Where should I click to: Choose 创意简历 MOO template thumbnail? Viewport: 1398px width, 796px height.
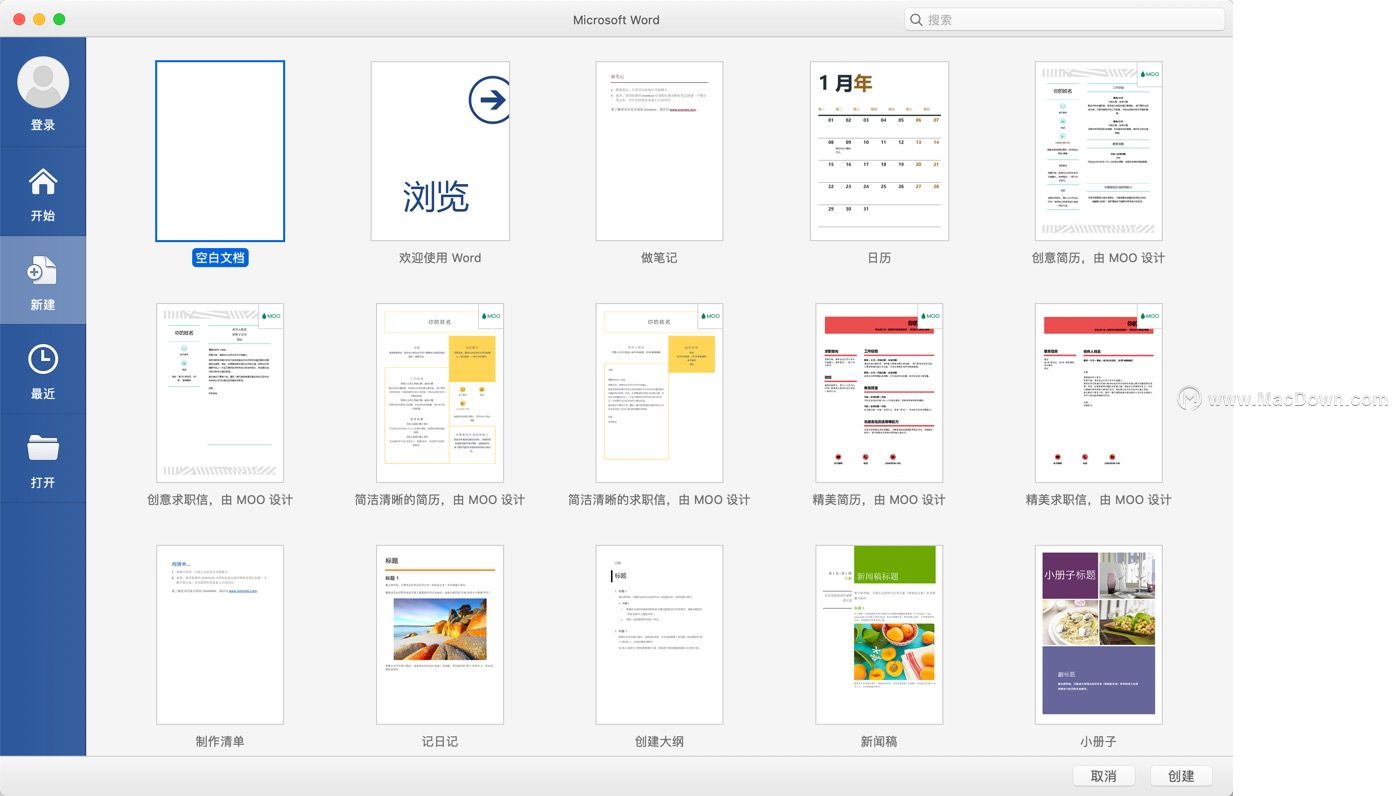tap(1098, 151)
